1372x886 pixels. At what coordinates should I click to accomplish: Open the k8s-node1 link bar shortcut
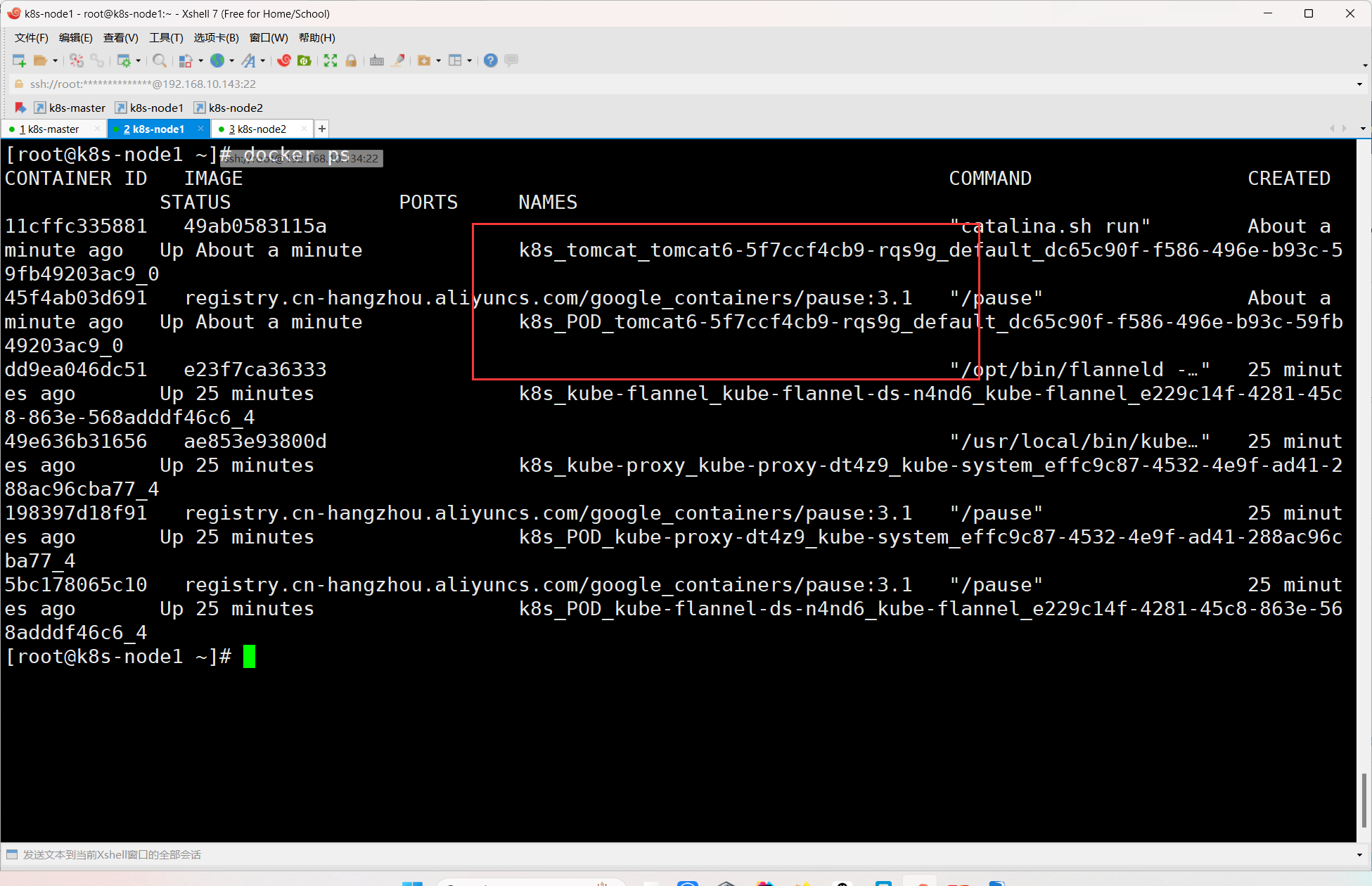click(150, 108)
